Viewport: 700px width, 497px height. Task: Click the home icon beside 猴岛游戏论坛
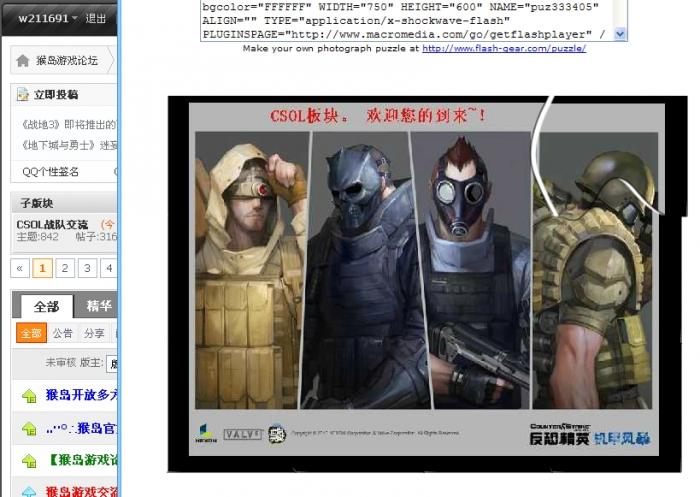click(22, 60)
